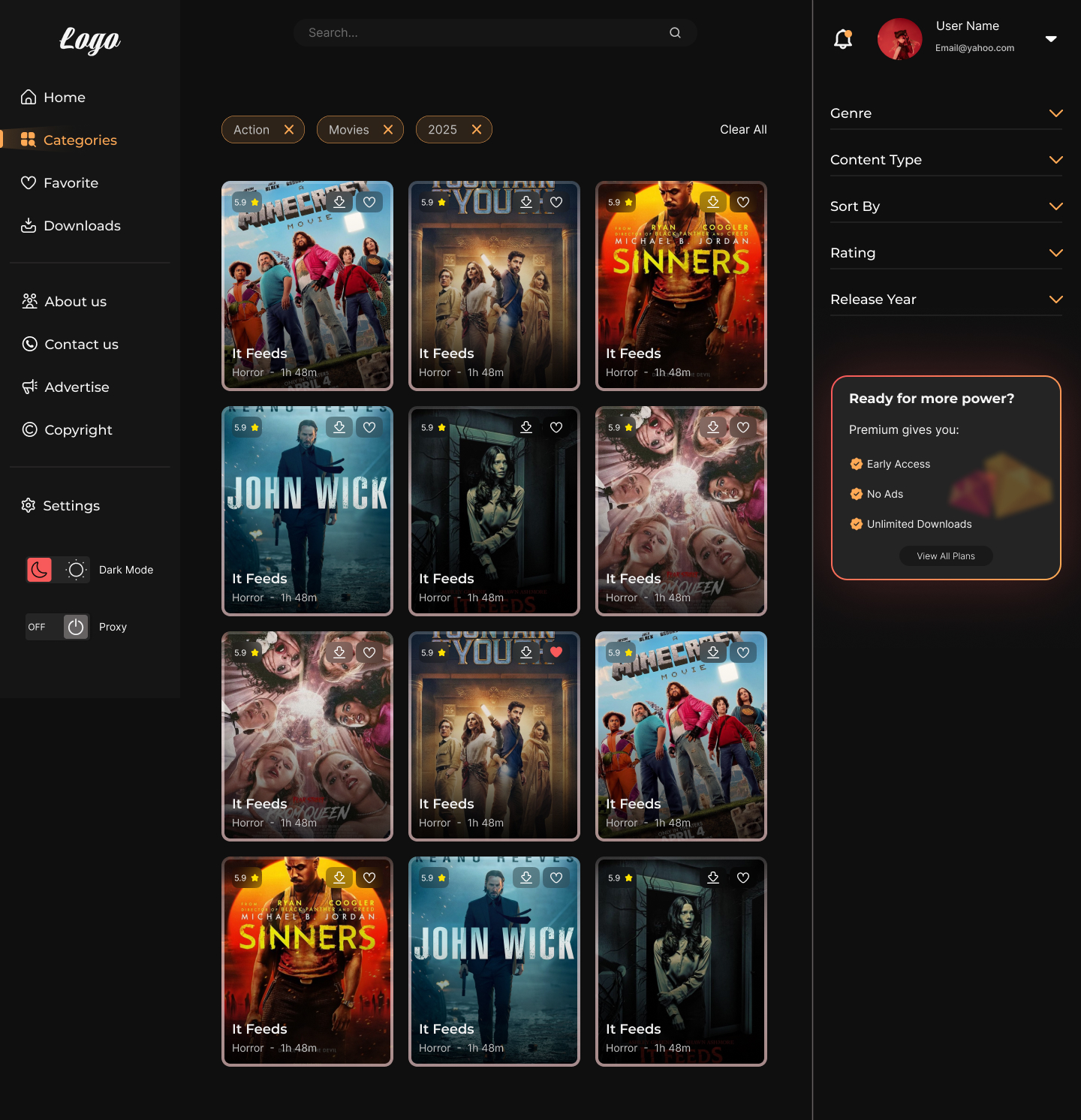Open Copyright in the sidebar
The width and height of the screenshot is (1081, 1120).
68,430
